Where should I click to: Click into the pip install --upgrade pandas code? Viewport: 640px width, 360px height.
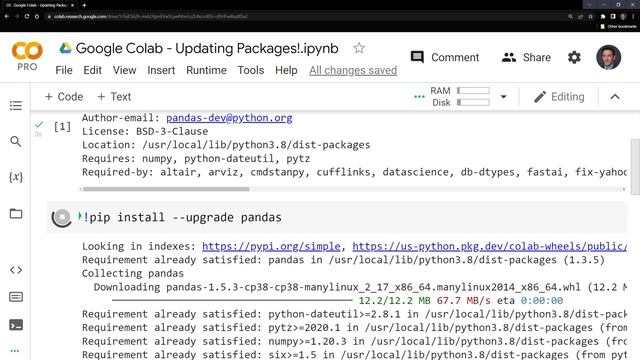click(182, 217)
